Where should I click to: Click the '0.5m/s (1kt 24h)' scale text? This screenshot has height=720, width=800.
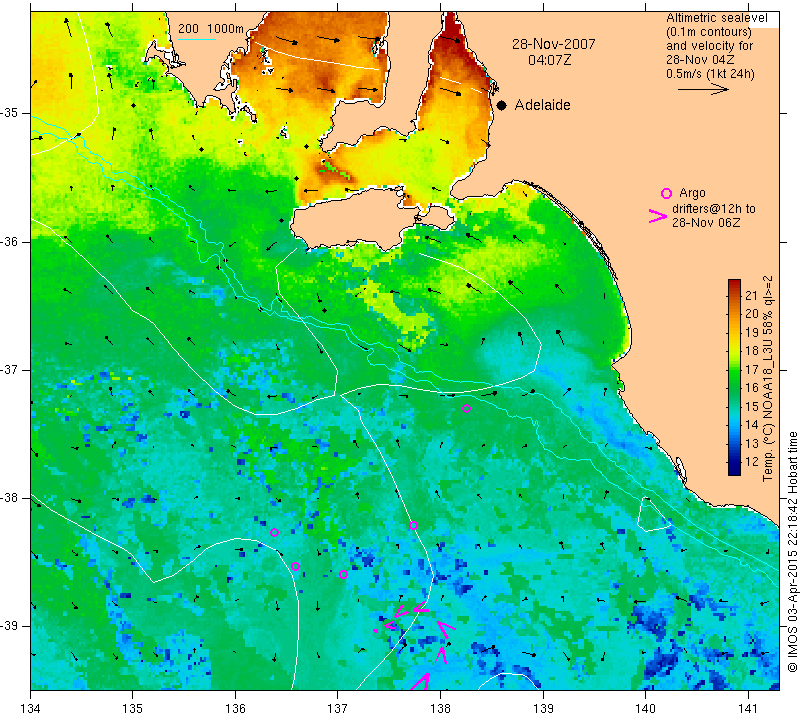710,73
